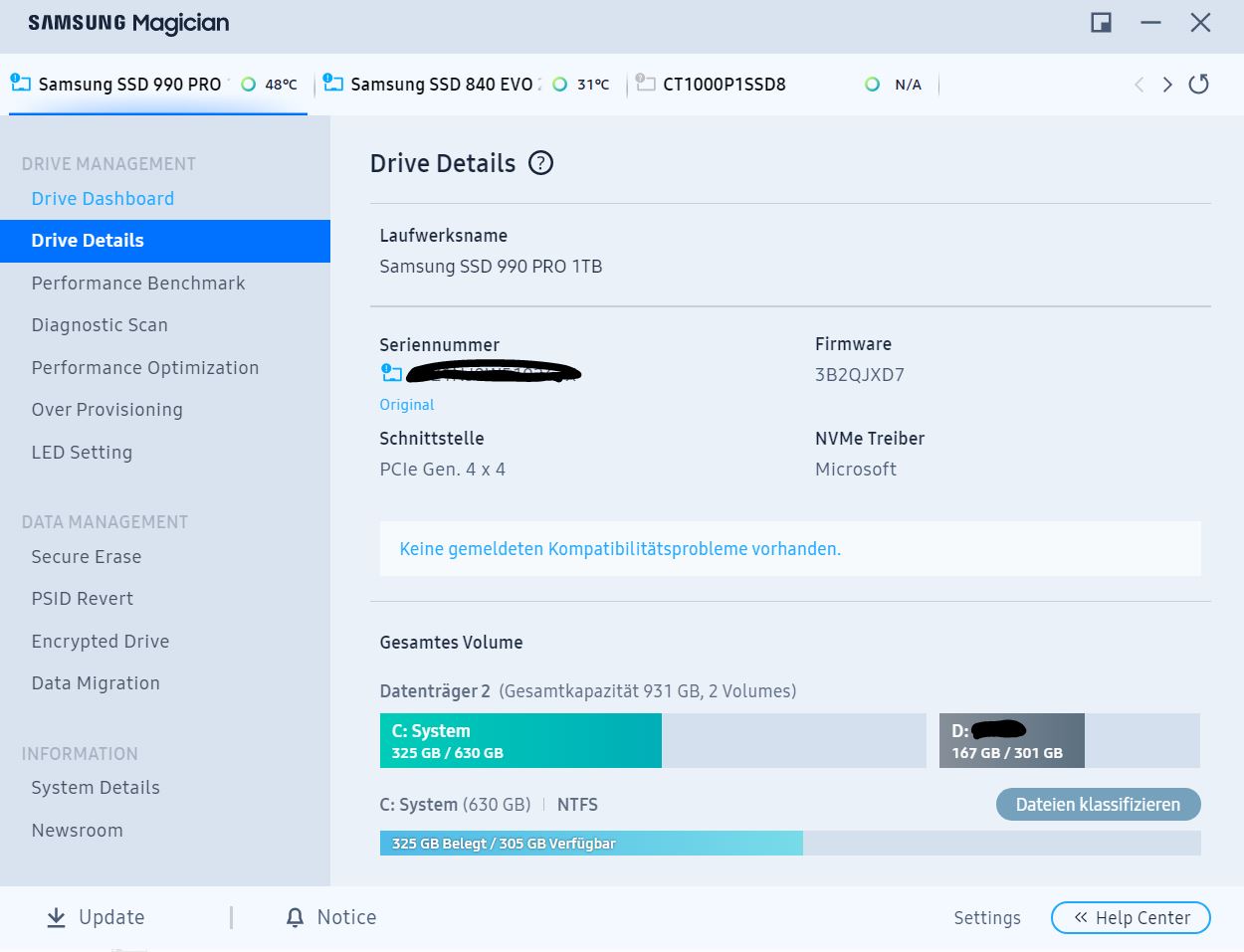This screenshot has height=952, width=1244.
Task: Click the Update download icon
Action: [56, 917]
